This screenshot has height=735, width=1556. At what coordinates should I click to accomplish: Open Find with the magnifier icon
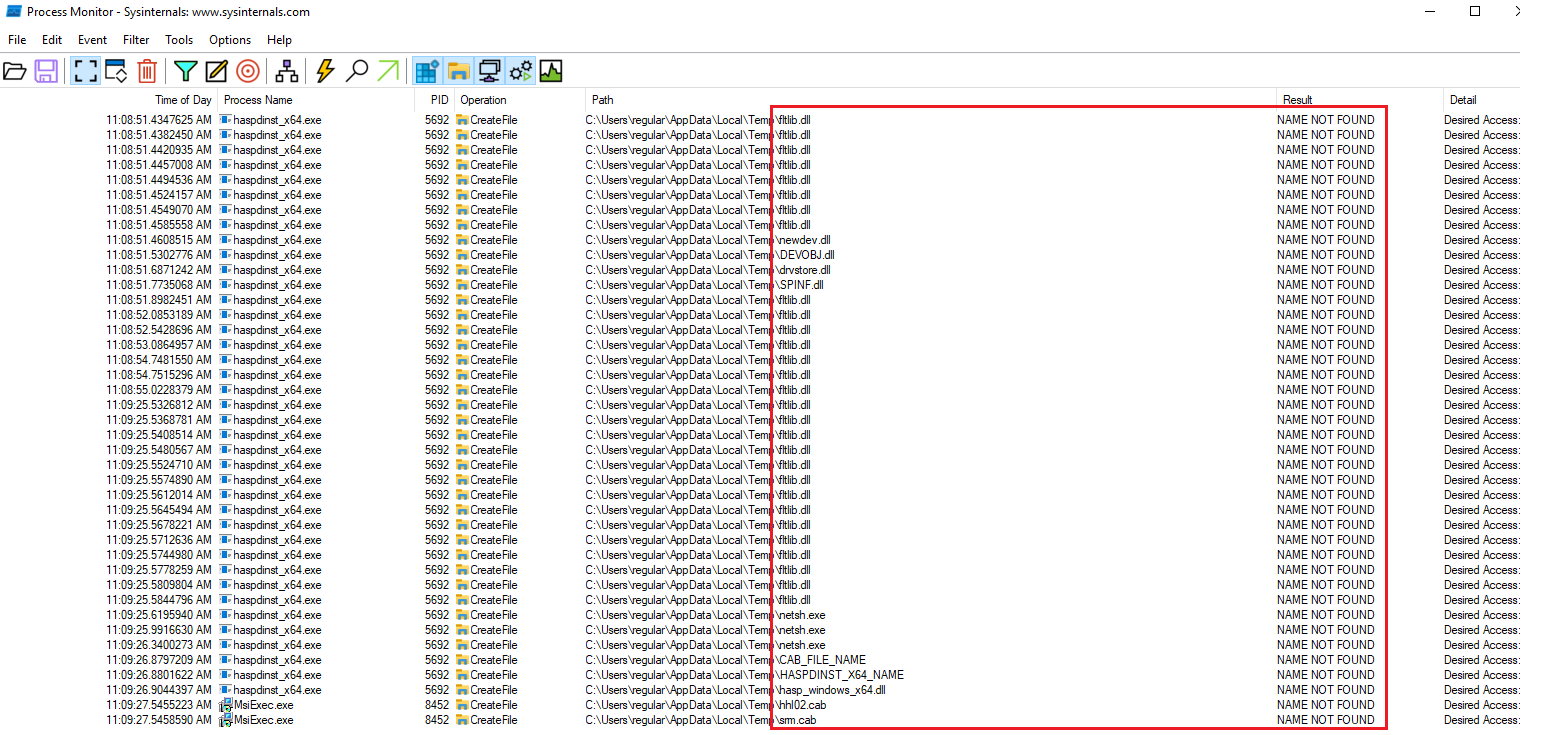357,71
